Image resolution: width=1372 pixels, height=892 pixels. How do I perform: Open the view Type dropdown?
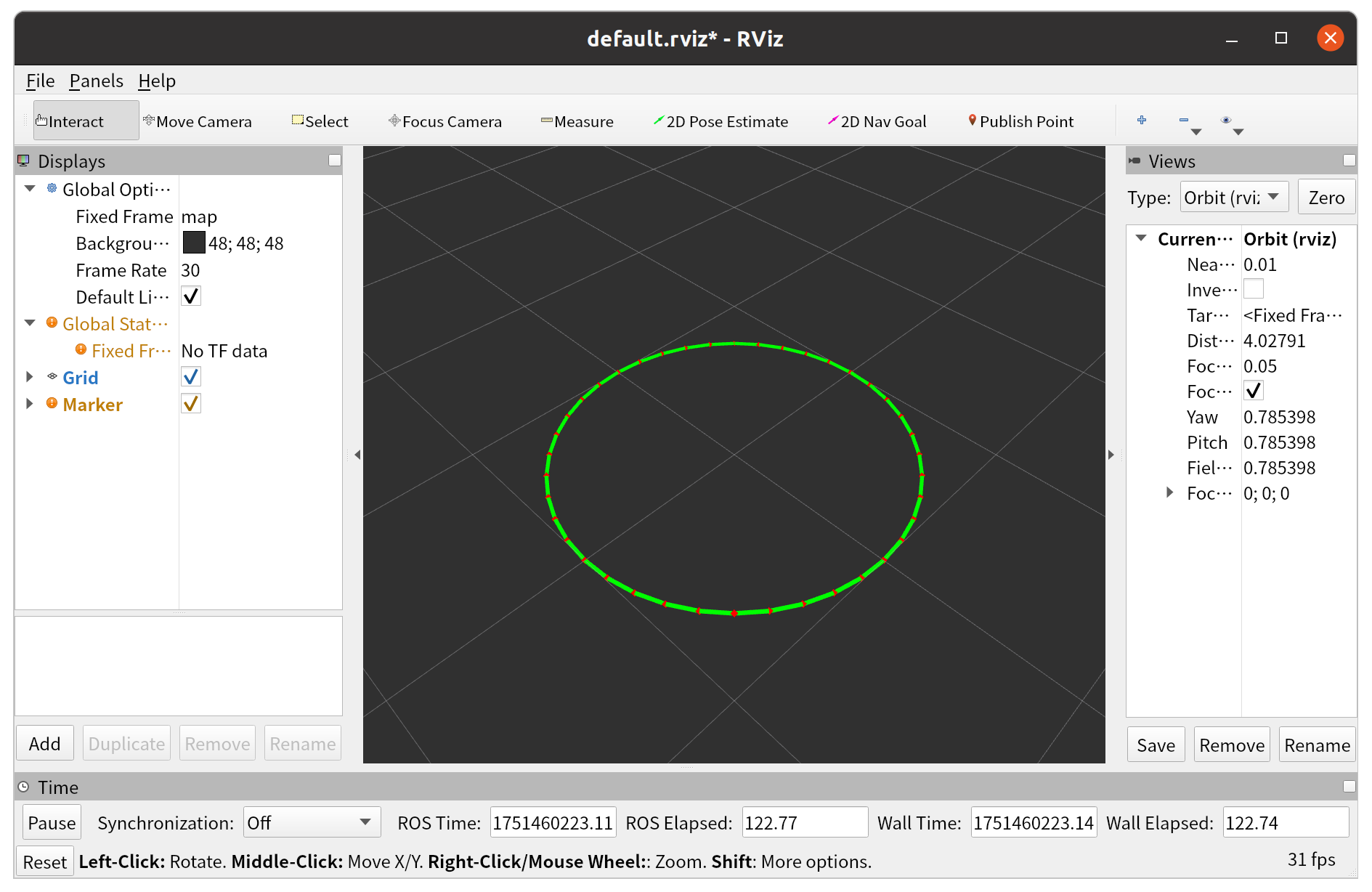point(1233,198)
